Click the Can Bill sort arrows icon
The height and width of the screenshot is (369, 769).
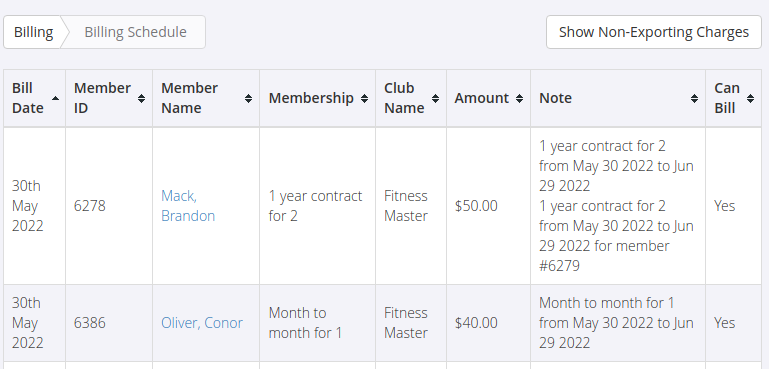pos(750,98)
